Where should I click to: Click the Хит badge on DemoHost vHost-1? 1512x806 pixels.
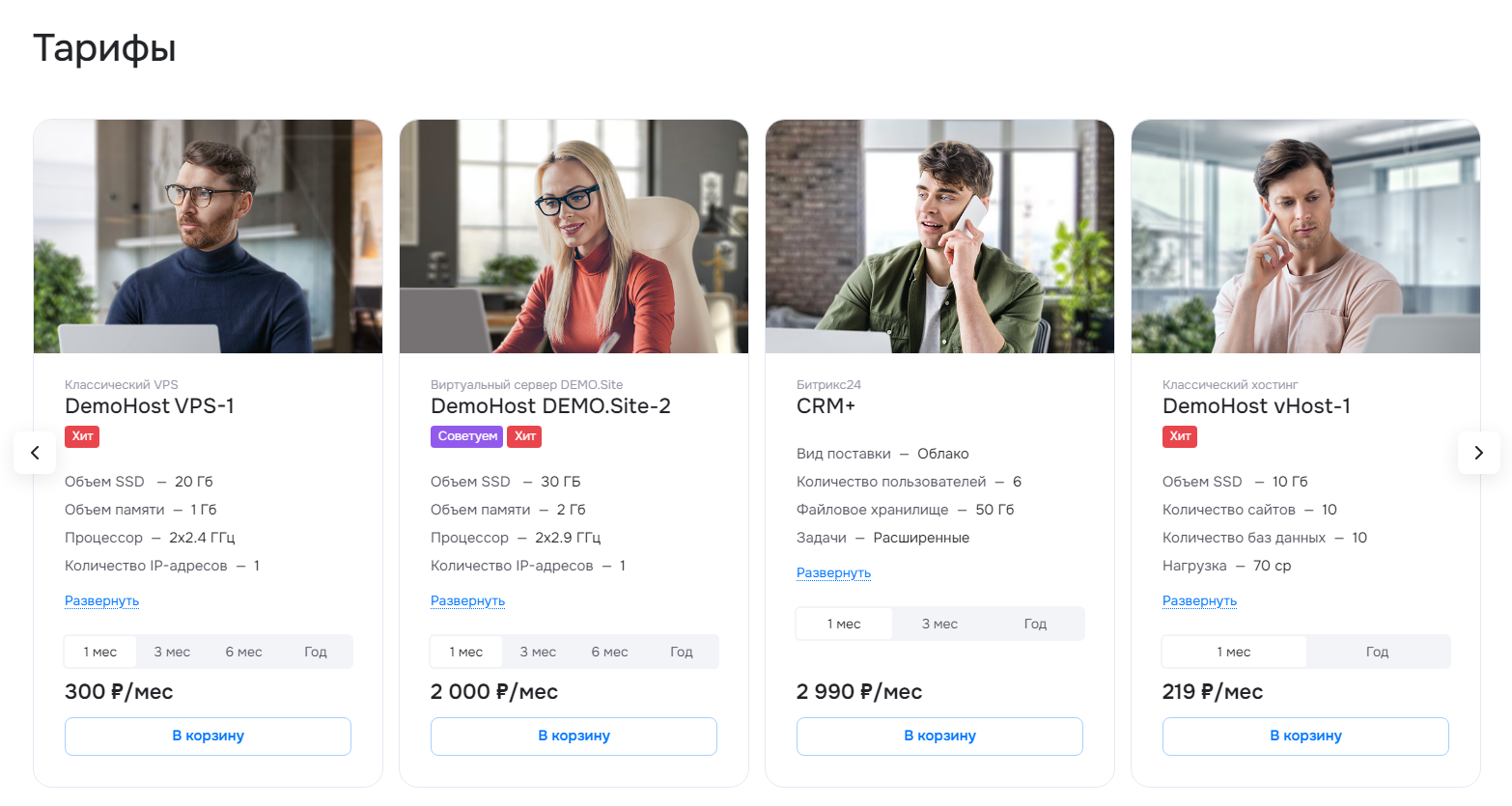pyautogui.click(x=1180, y=436)
